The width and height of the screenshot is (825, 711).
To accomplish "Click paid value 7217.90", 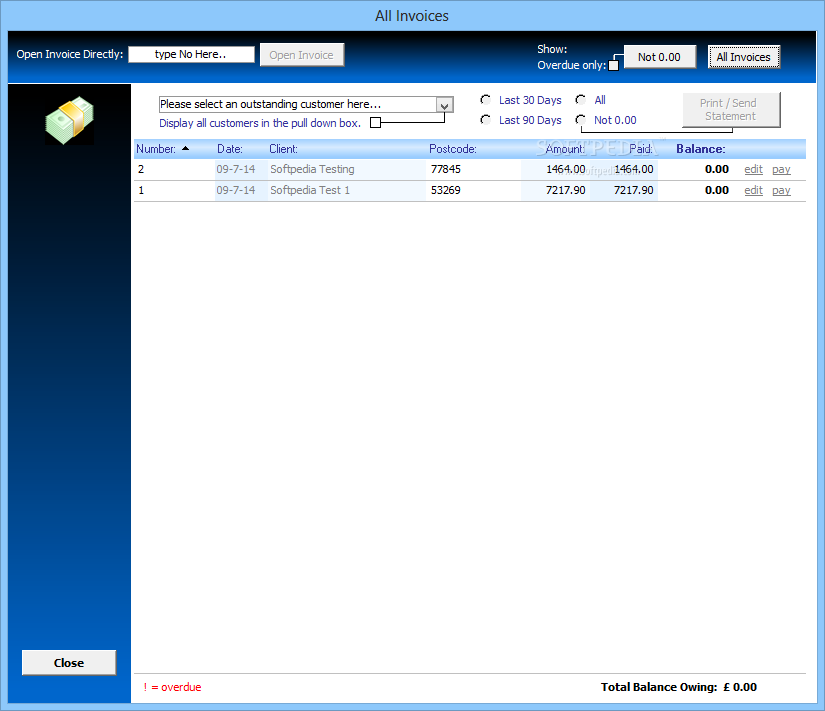I will [x=634, y=191].
